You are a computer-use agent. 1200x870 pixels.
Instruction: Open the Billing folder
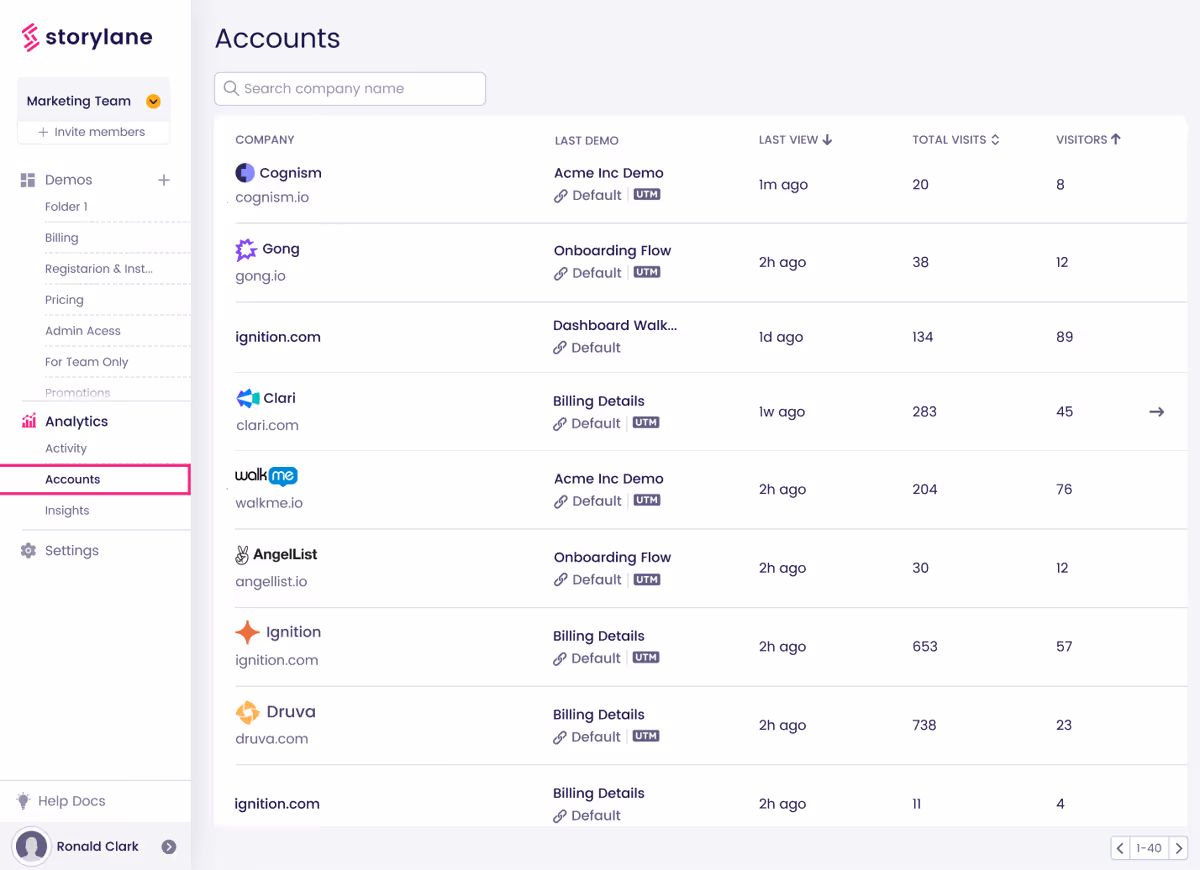61,238
